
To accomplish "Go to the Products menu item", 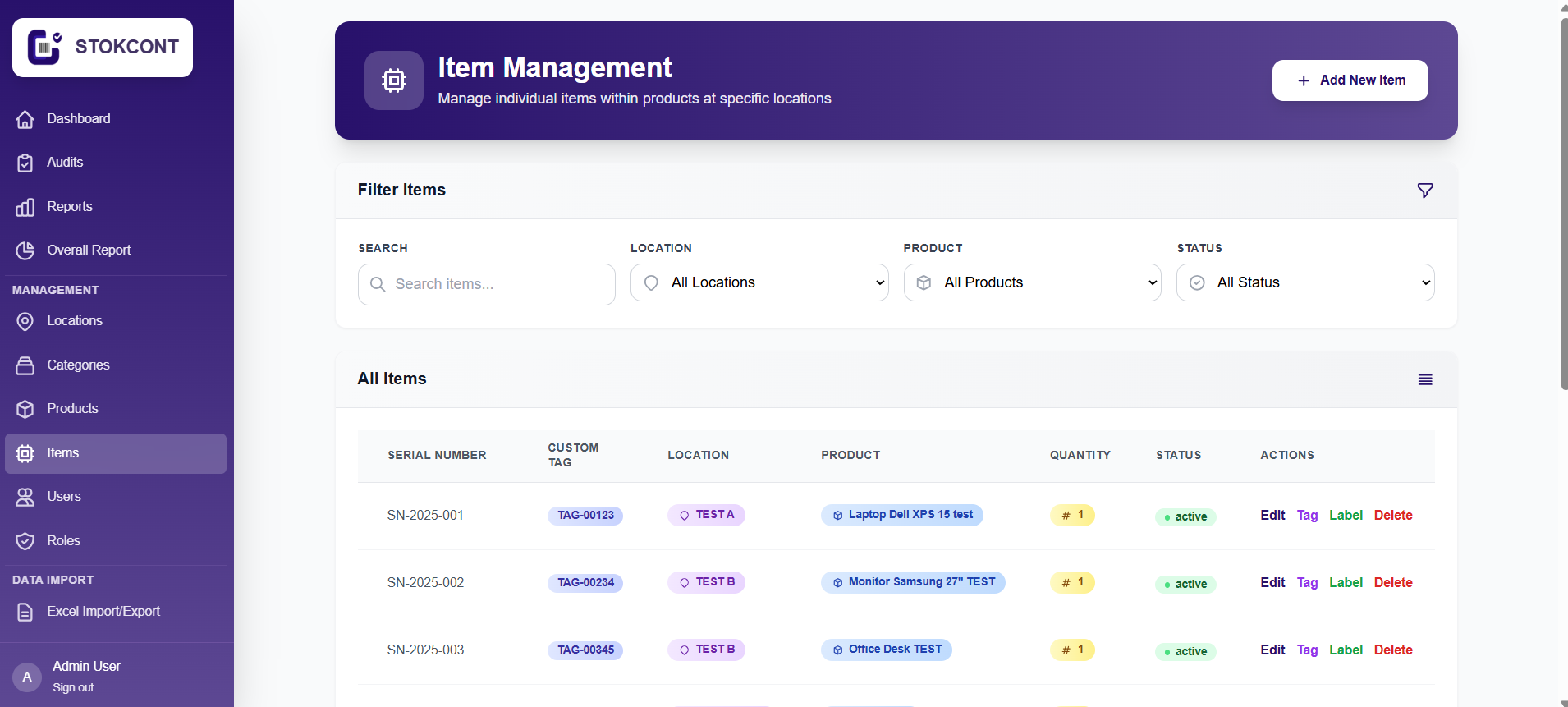I will coord(72,409).
